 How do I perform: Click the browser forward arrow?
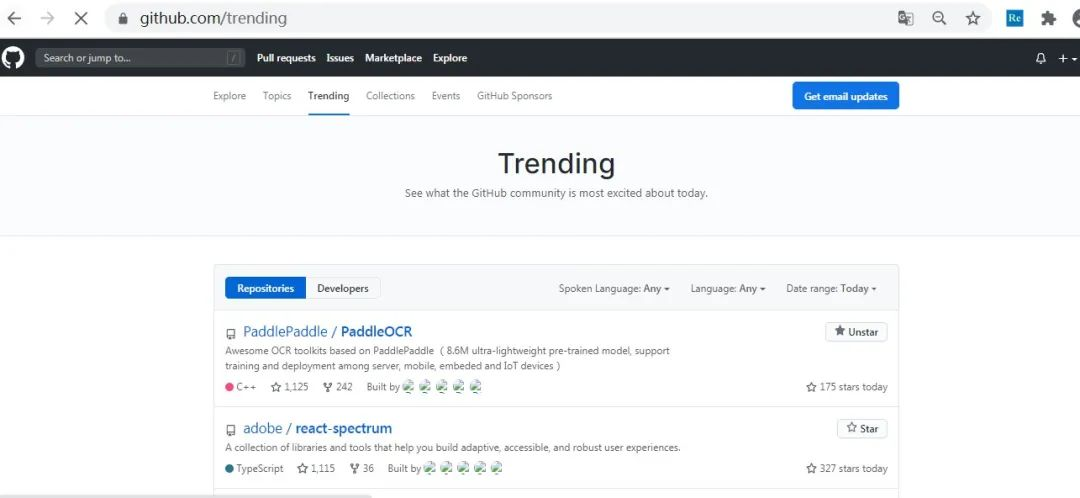(x=47, y=19)
